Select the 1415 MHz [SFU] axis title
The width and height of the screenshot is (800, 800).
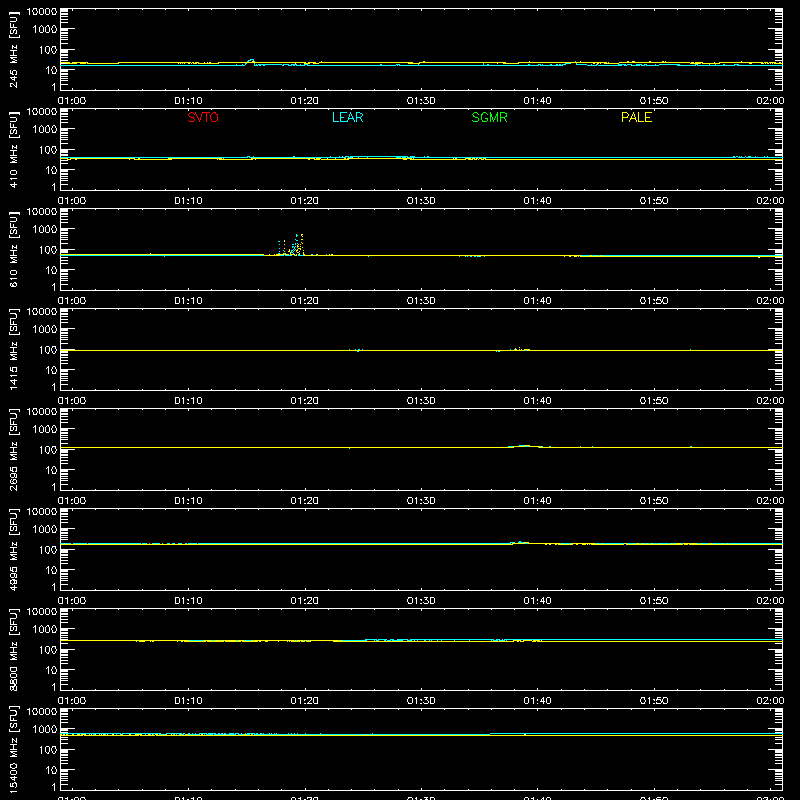tap(14, 350)
